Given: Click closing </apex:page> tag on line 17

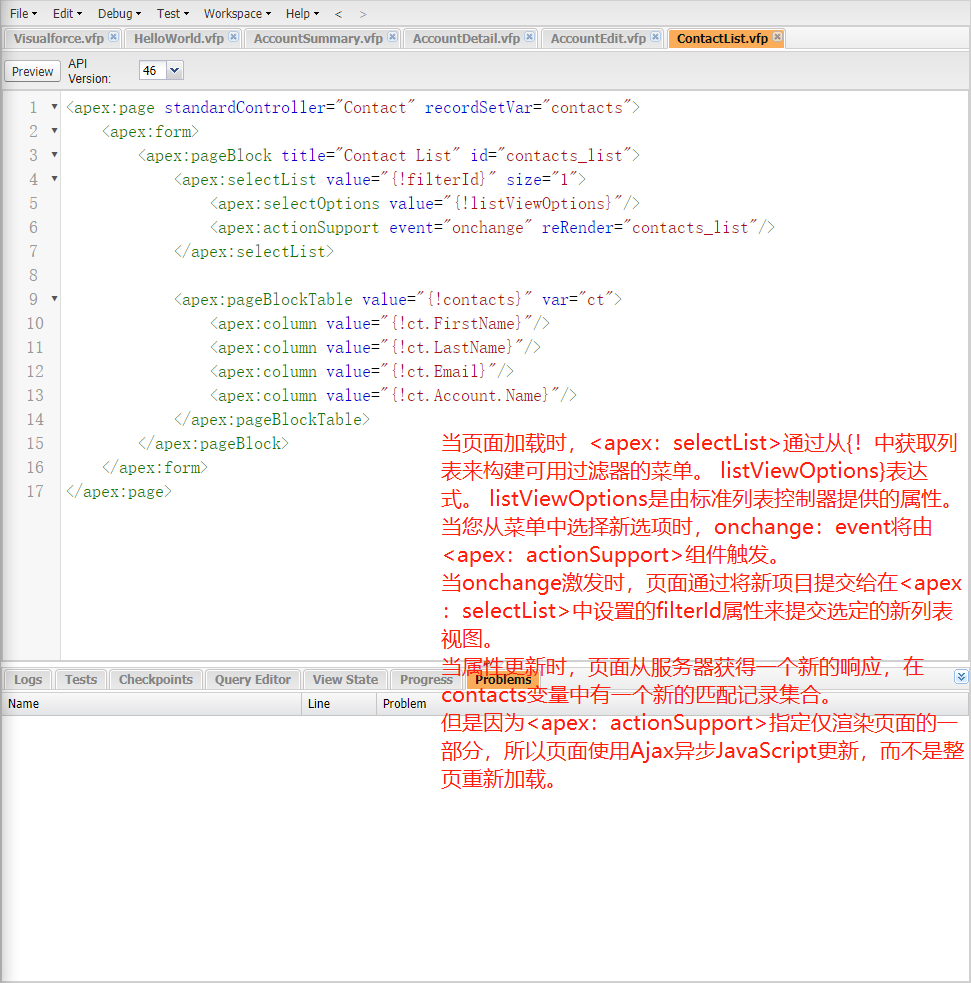Looking at the screenshot, I should click(119, 492).
